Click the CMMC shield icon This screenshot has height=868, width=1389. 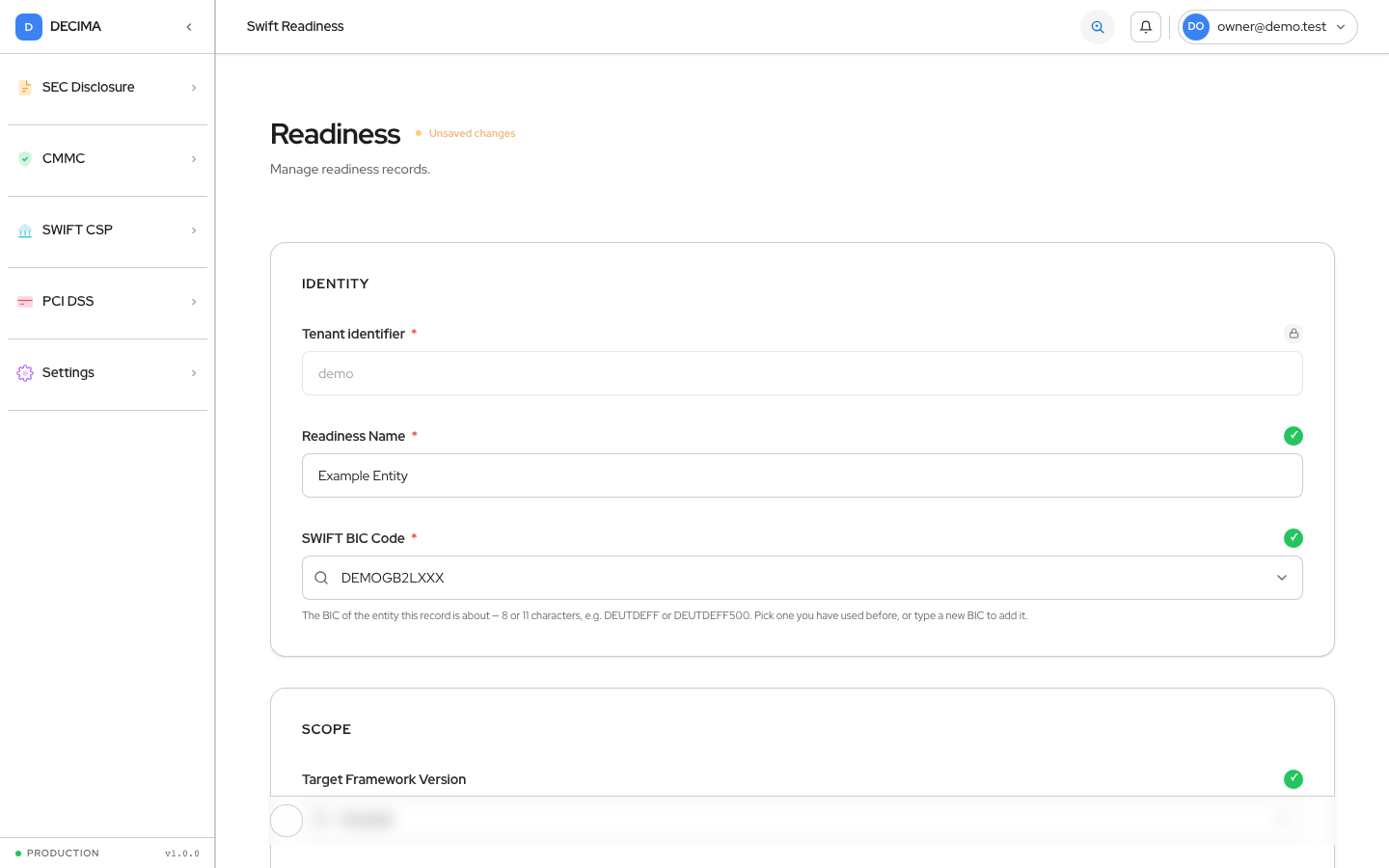[x=25, y=159]
